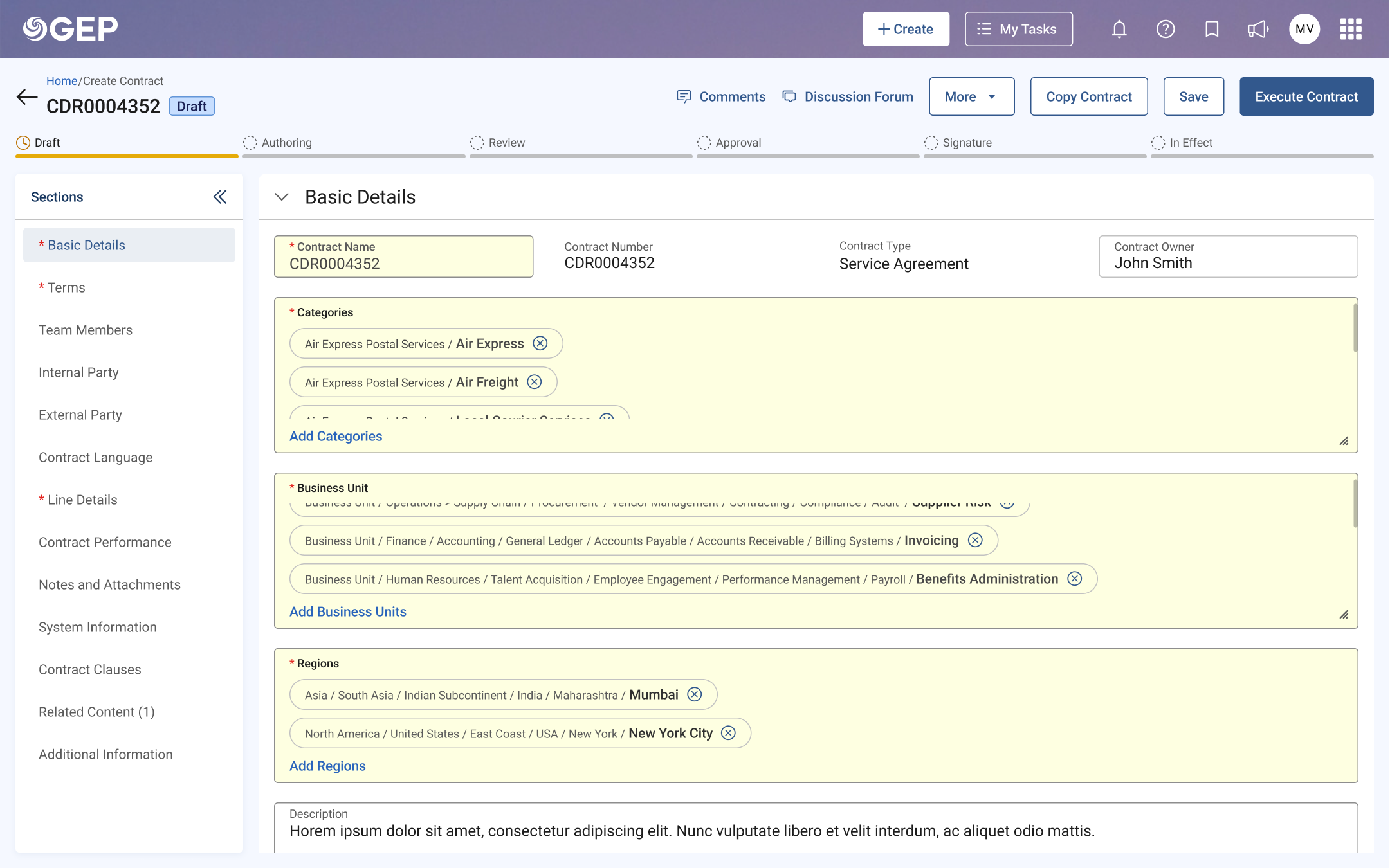Click Copy Contract
Image resolution: width=1390 pixels, height=868 pixels.
point(1089,96)
